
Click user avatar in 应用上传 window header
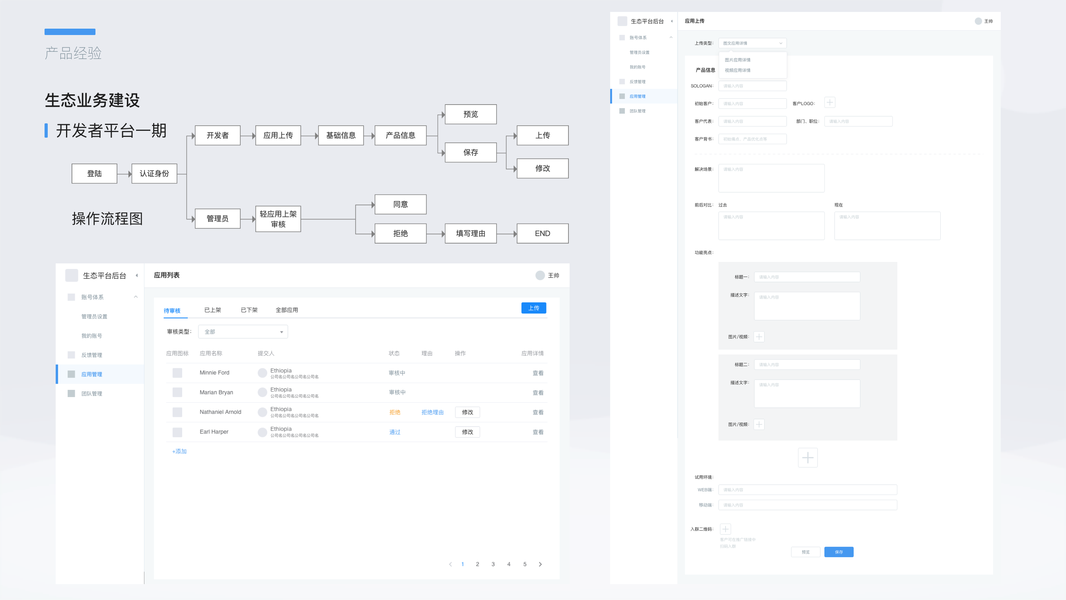[x=978, y=21]
